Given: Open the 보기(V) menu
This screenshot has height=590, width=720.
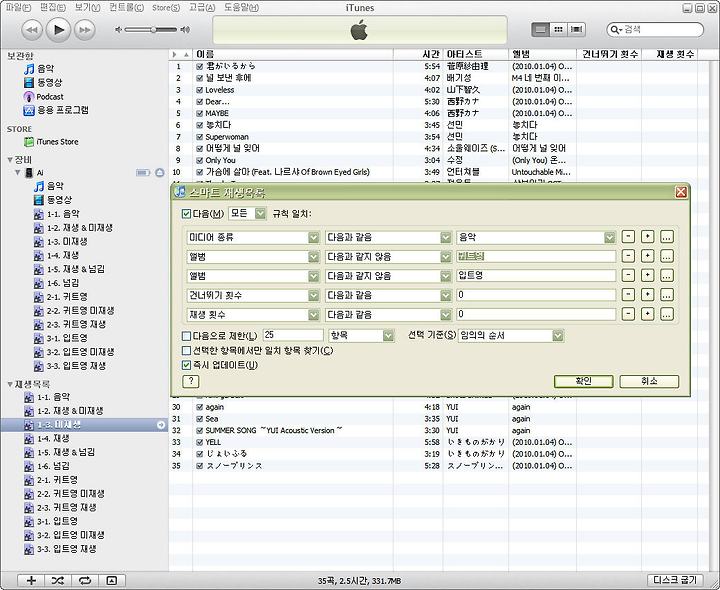Looking at the screenshot, I should pyautogui.click(x=87, y=7).
